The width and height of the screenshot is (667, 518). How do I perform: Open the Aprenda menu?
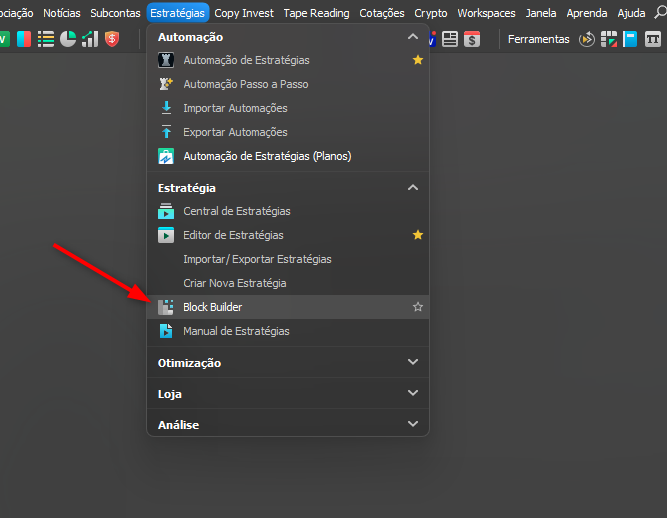(x=587, y=13)
